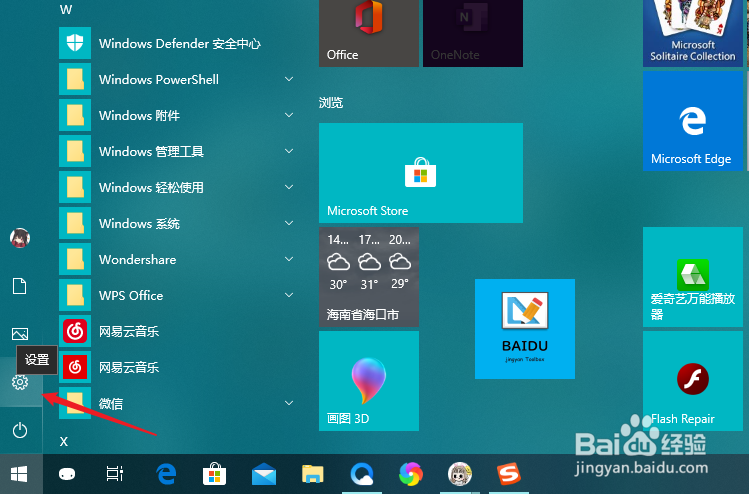The width and height of the screenshot is (749, 494).
Task: Click the colorful pinwheel icon on taskbar
Action: click(x=411, y=474)
